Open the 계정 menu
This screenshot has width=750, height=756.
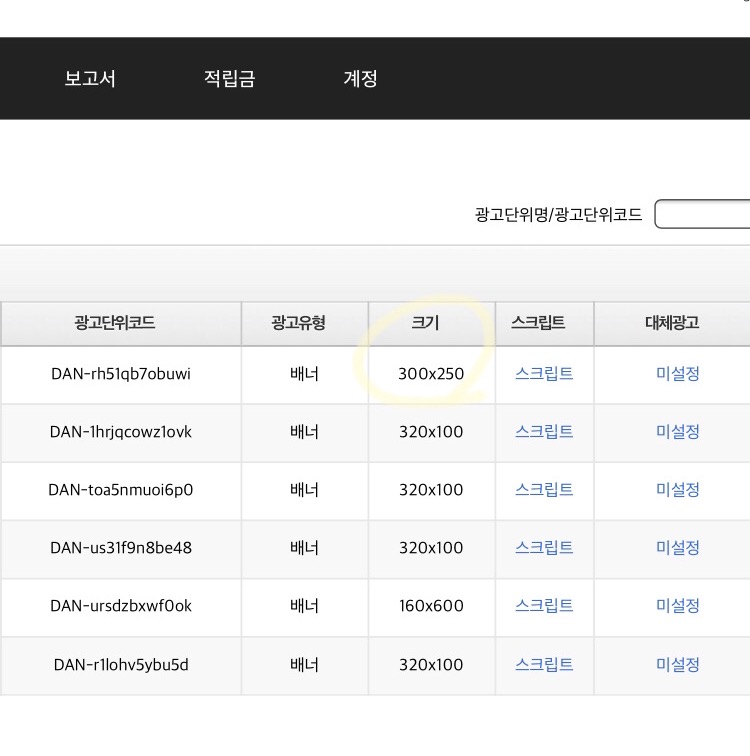[361, 79]
